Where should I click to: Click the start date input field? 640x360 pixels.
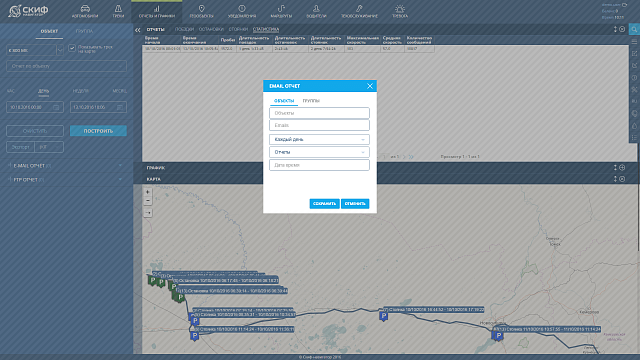coord(35,107)
